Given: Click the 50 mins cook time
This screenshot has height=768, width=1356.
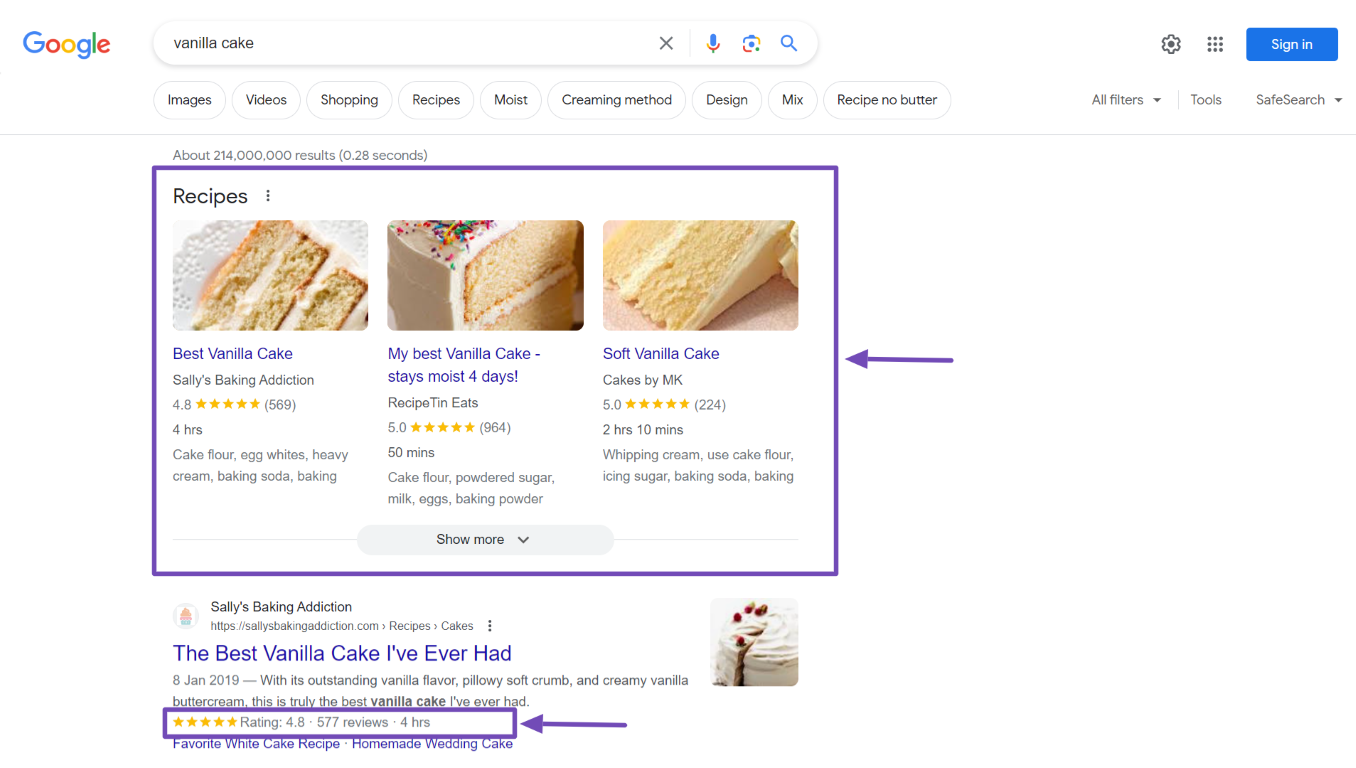Looking at the screenshot, I should pos(411,452).
